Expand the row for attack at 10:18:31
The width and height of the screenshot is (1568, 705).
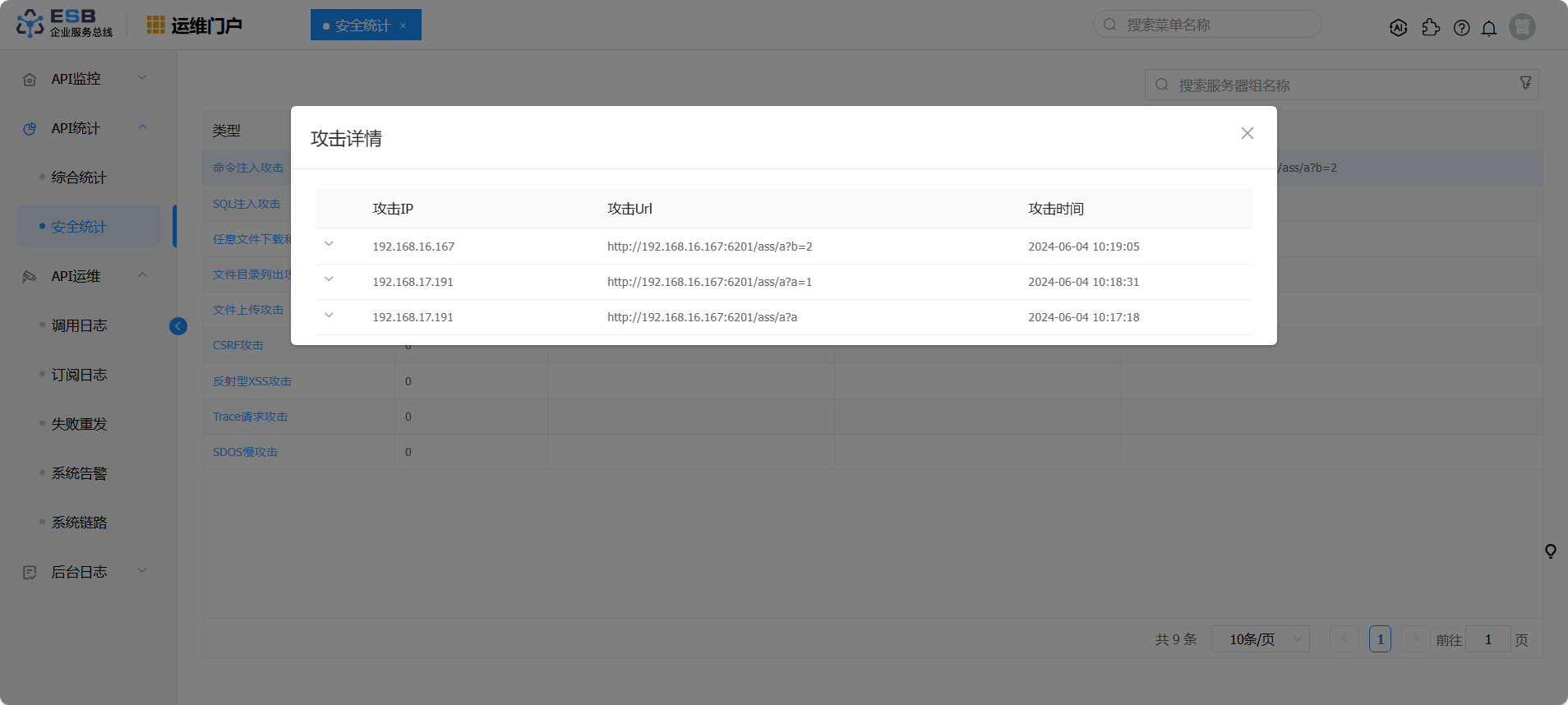pyautogui.click(x=329, y=279)
